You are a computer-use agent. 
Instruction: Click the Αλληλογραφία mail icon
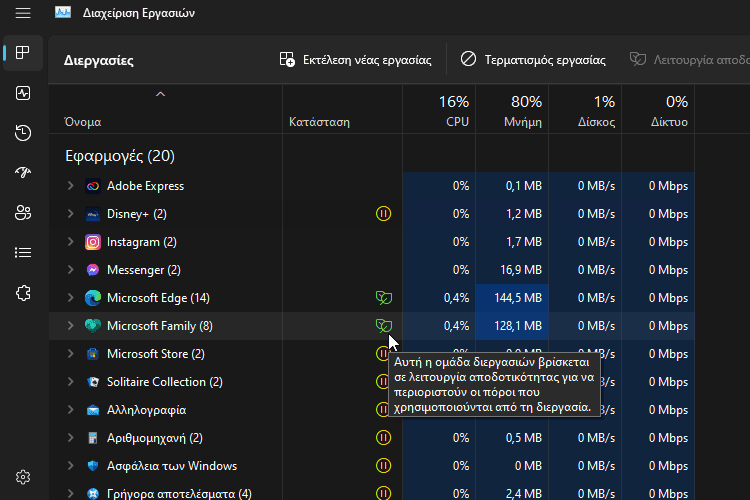click(x=93, y=410)
